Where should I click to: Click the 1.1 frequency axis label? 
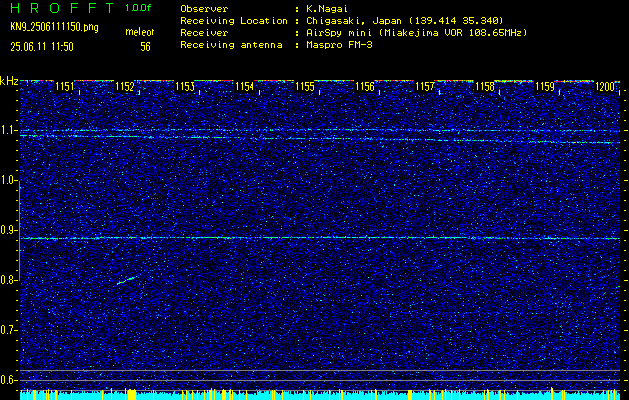(x=8, y=130)
